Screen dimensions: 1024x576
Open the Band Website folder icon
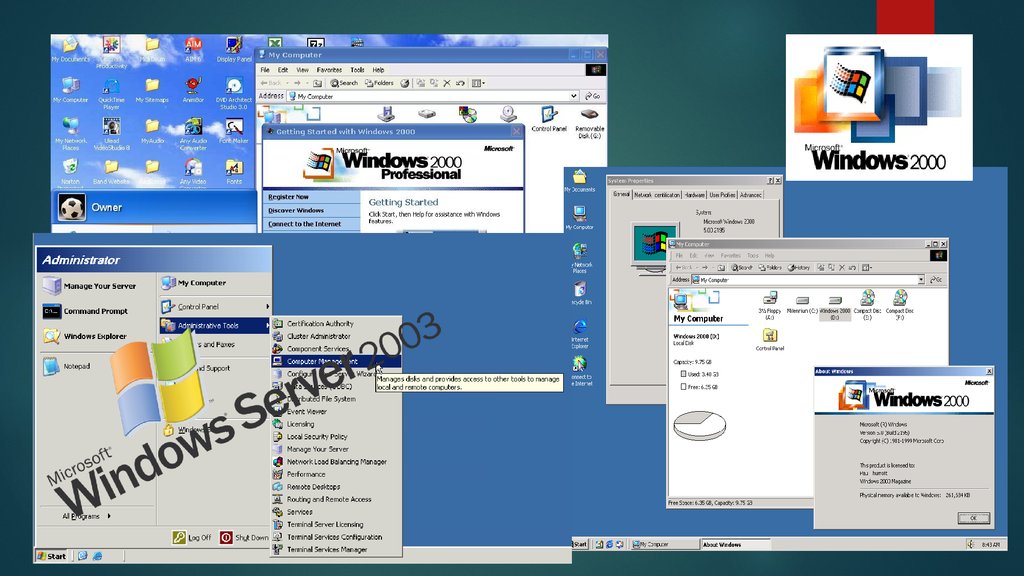[111, 172]
